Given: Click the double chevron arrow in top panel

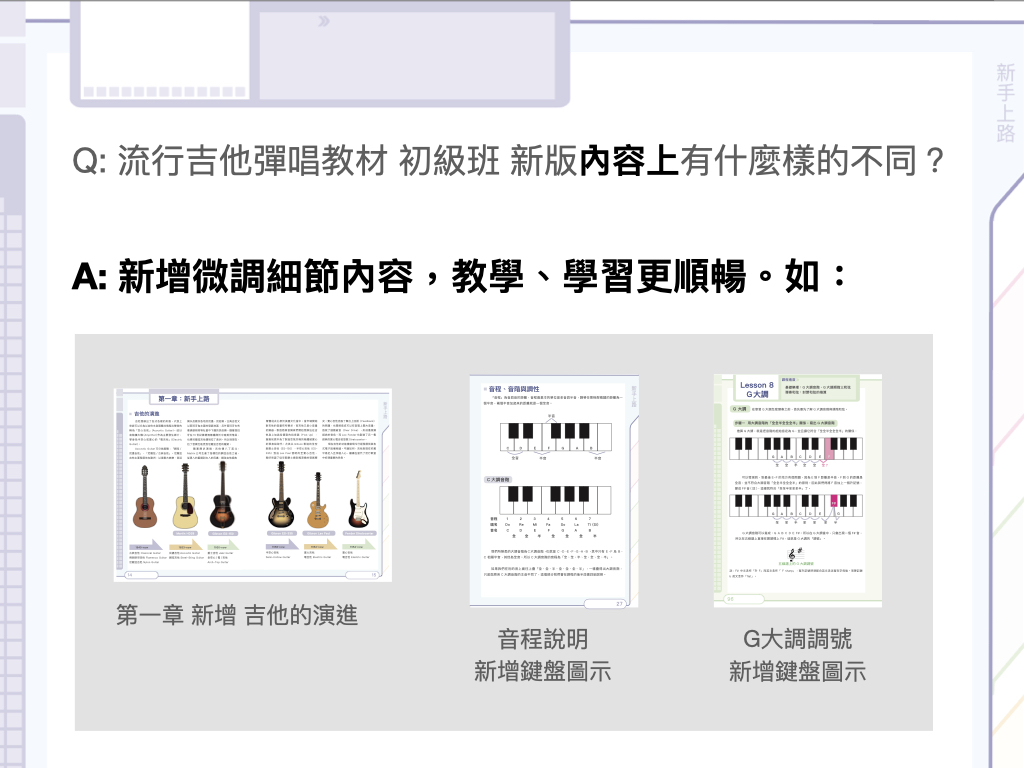Looking at the screenshot, I should [323, 21].
